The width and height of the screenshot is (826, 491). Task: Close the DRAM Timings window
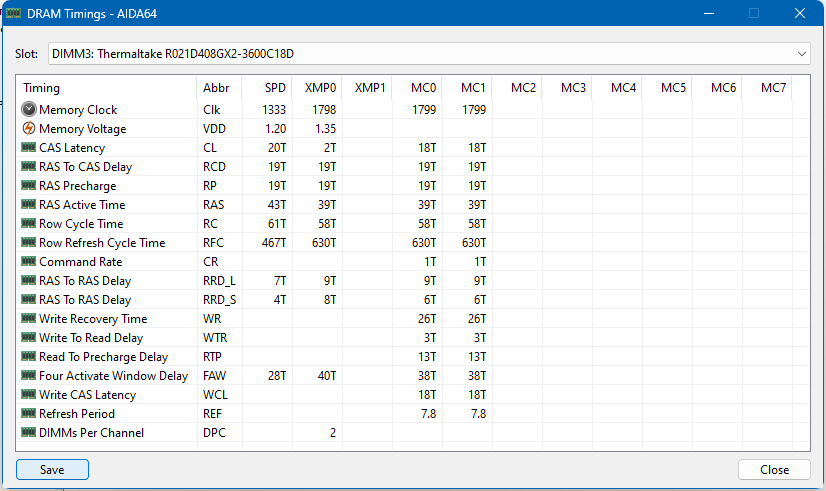click(800, 13)
